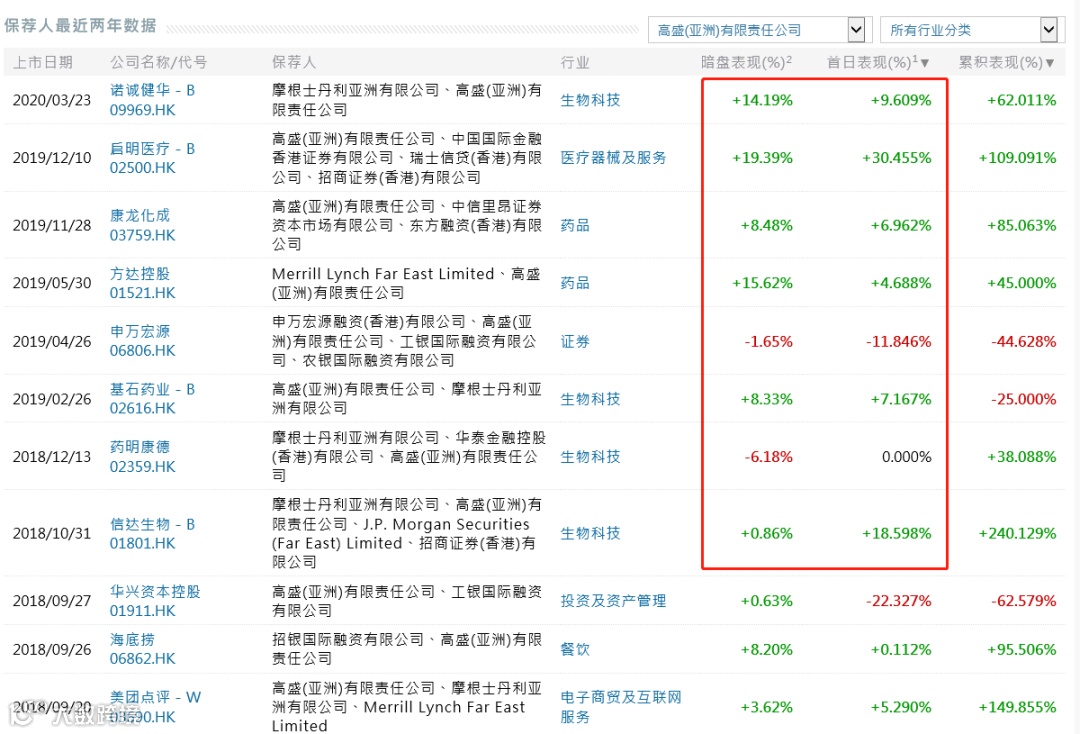Click the 公司名称/代号 column header
Image resolution: width=1080 pixels, height=734 pixels.
tap(158, 63)
